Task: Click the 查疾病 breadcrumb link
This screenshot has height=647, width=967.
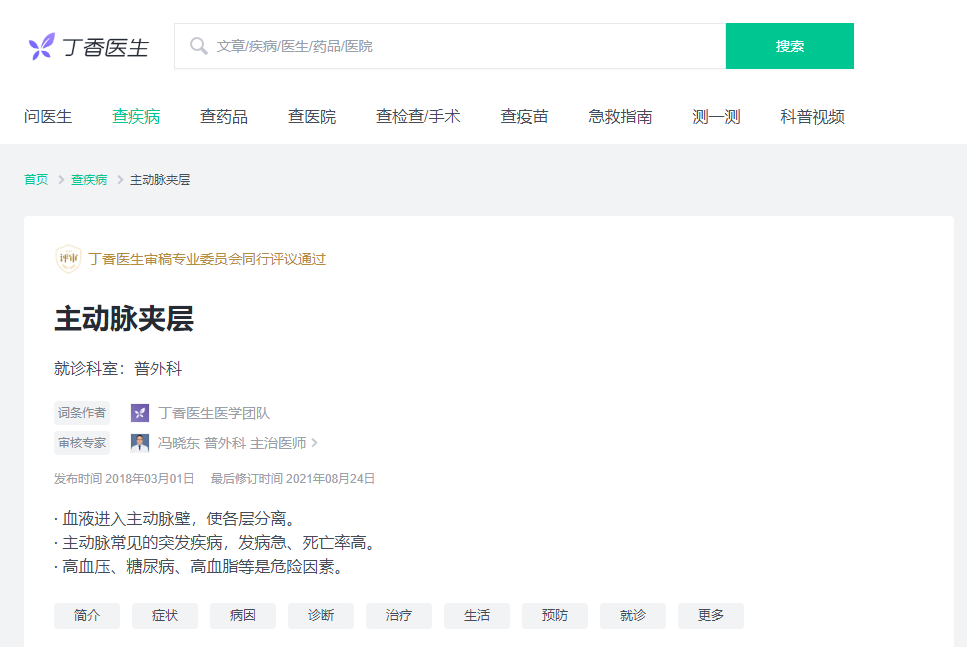Action: tap(89, 179)
